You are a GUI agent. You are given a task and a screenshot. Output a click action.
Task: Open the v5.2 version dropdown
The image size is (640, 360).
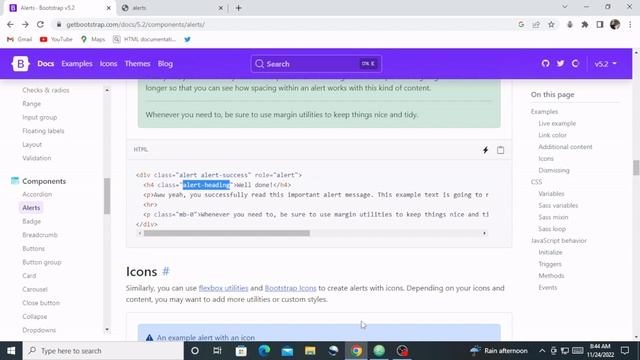605,64
